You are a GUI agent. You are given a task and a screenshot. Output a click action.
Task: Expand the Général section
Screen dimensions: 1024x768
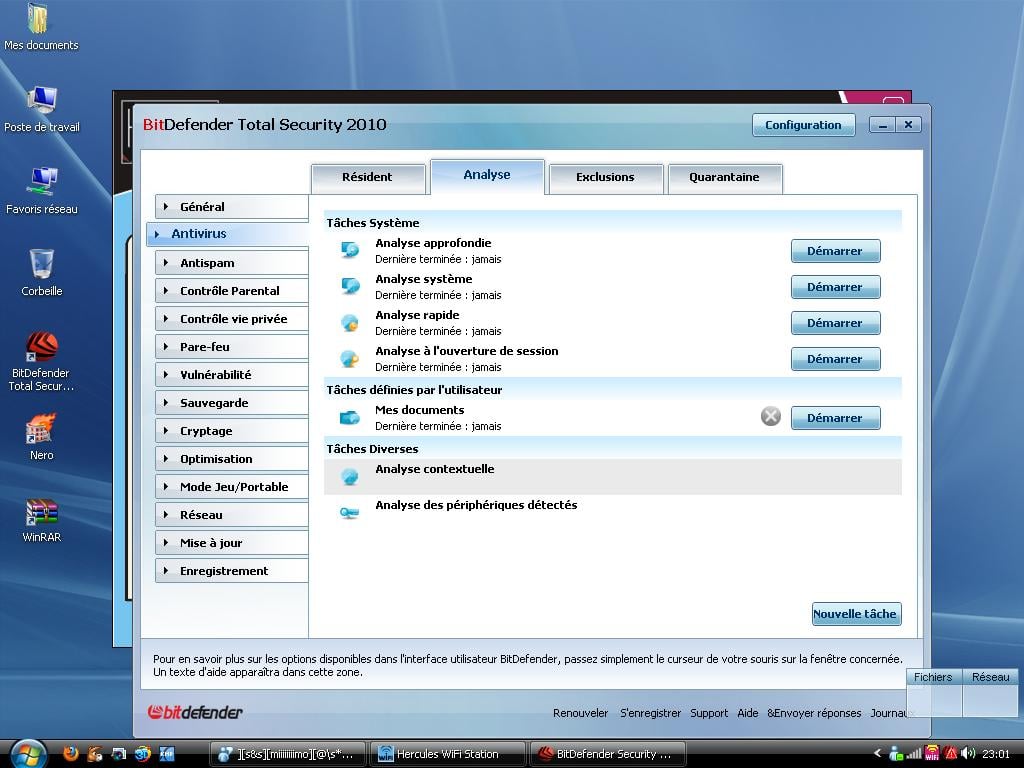coord(231,206)
